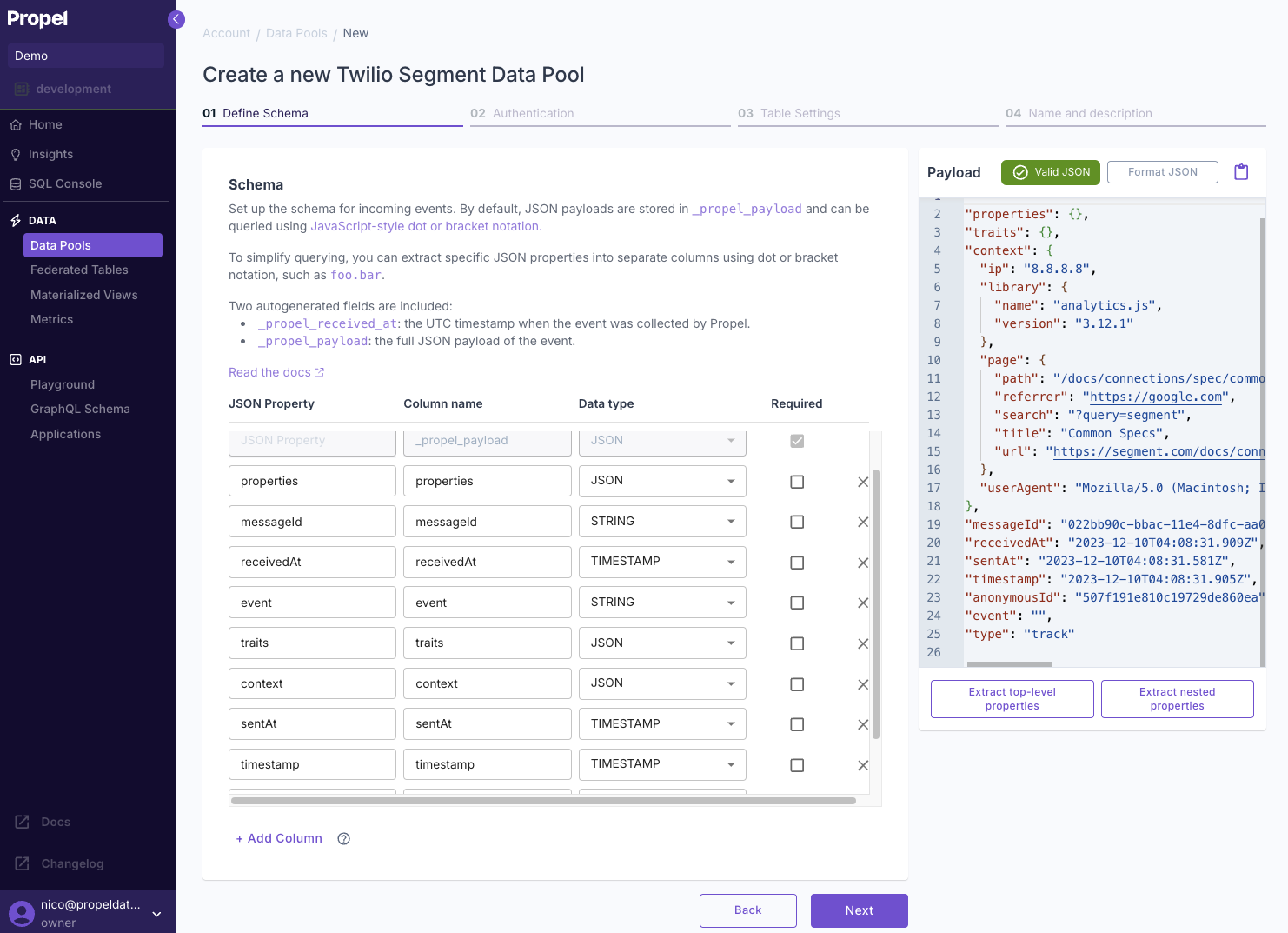This screenshot has height=933, width=1288.
Task: Open the Docs page from the sidebar
Action: tap(55, 821)
